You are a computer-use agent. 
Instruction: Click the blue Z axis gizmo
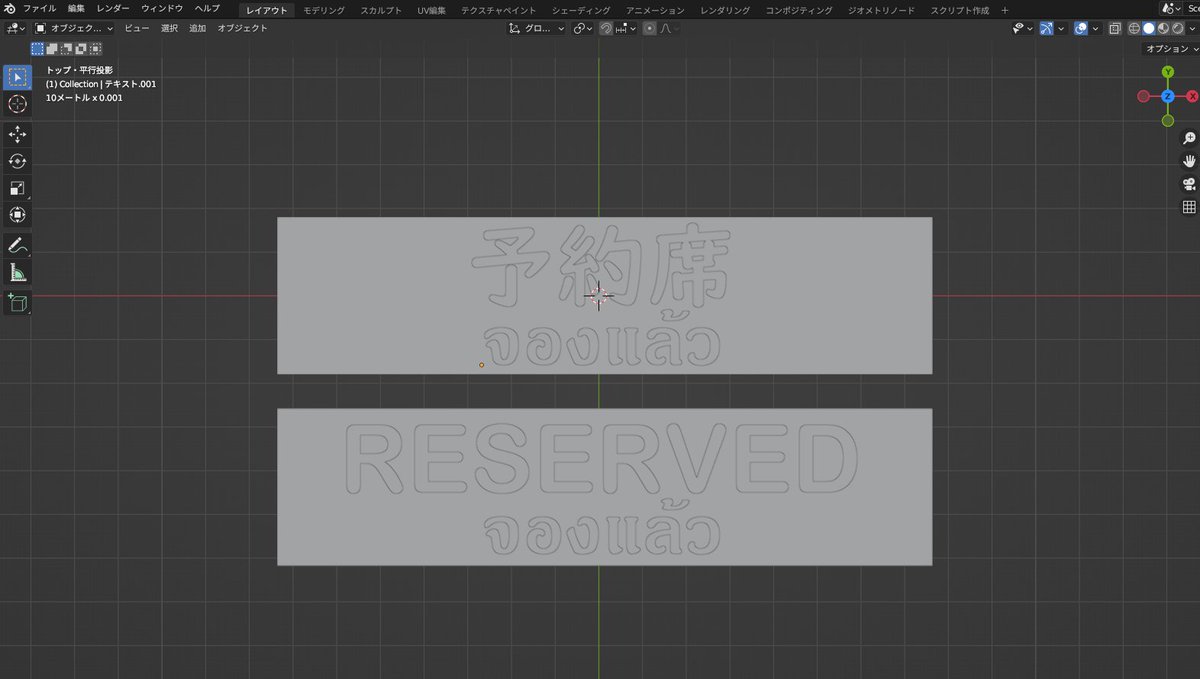click(x=1167, y=96)
